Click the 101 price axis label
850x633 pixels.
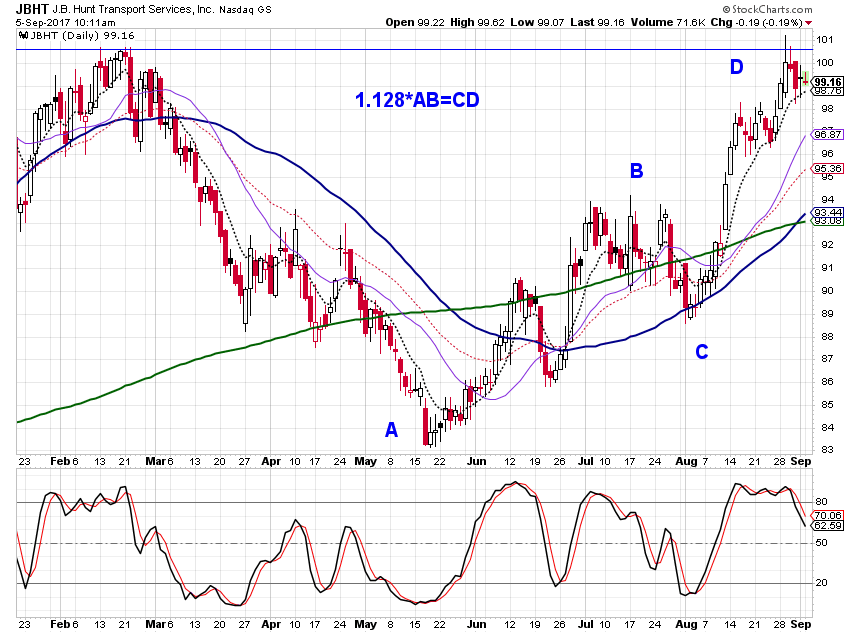point(824,39)
